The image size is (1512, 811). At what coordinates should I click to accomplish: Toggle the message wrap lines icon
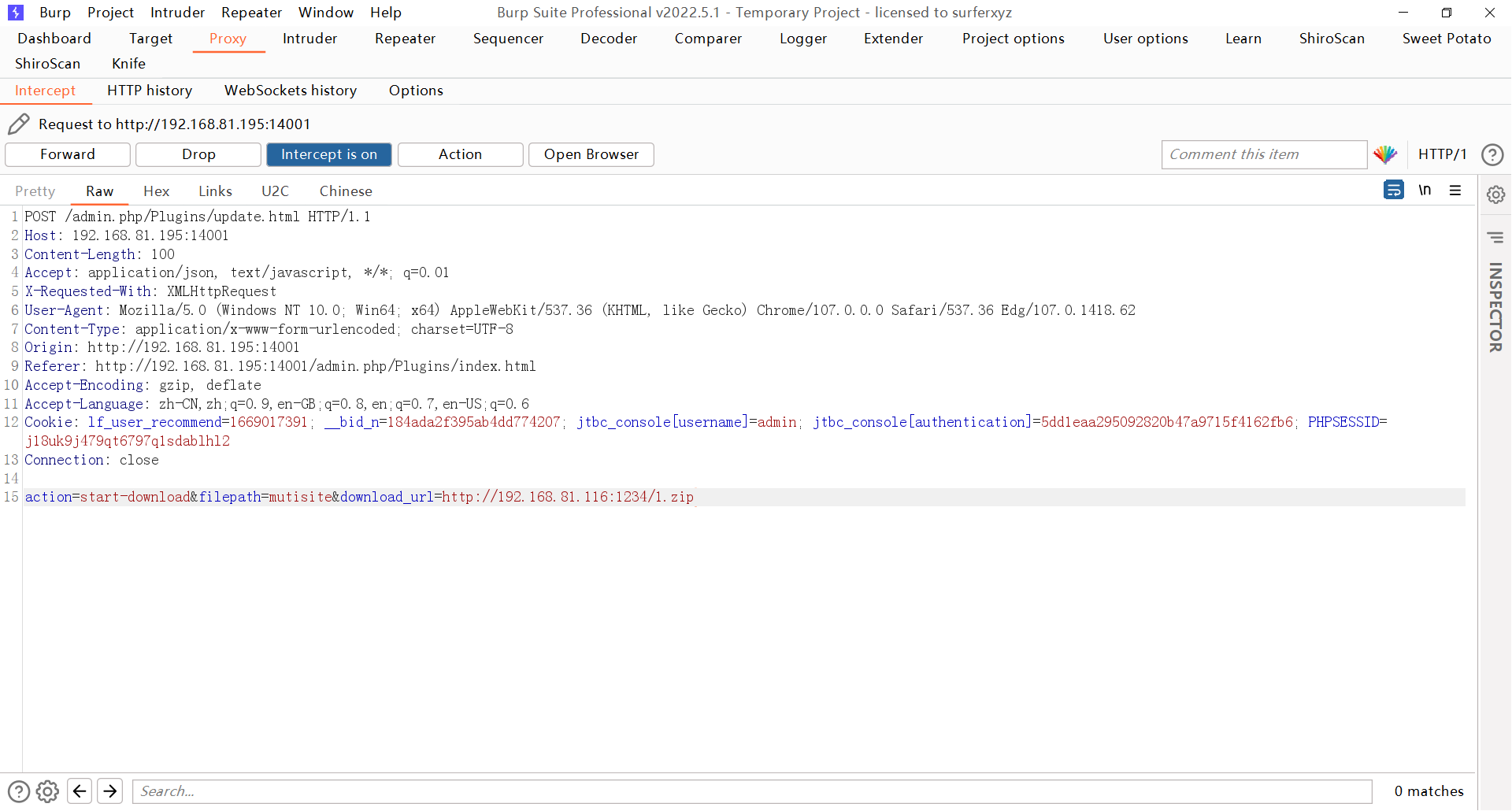pos(1393,190)
